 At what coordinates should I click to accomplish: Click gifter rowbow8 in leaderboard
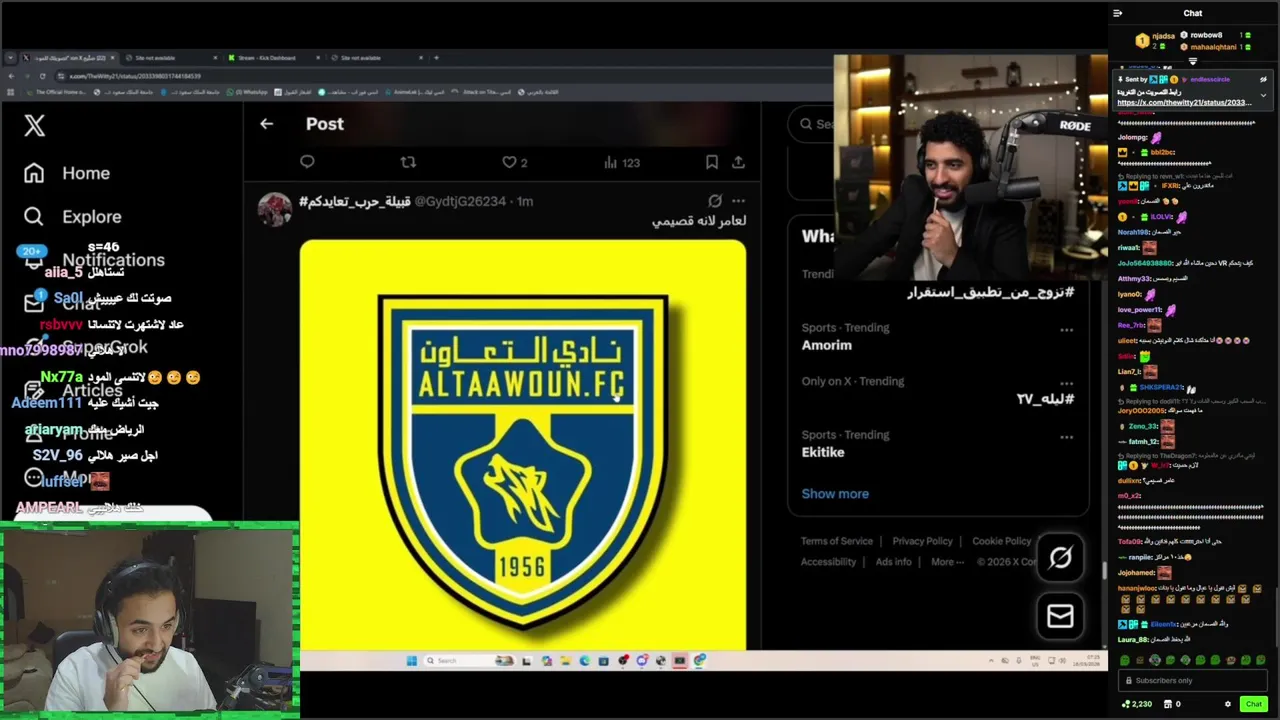pyautogui.click(x=1206, y=35)
